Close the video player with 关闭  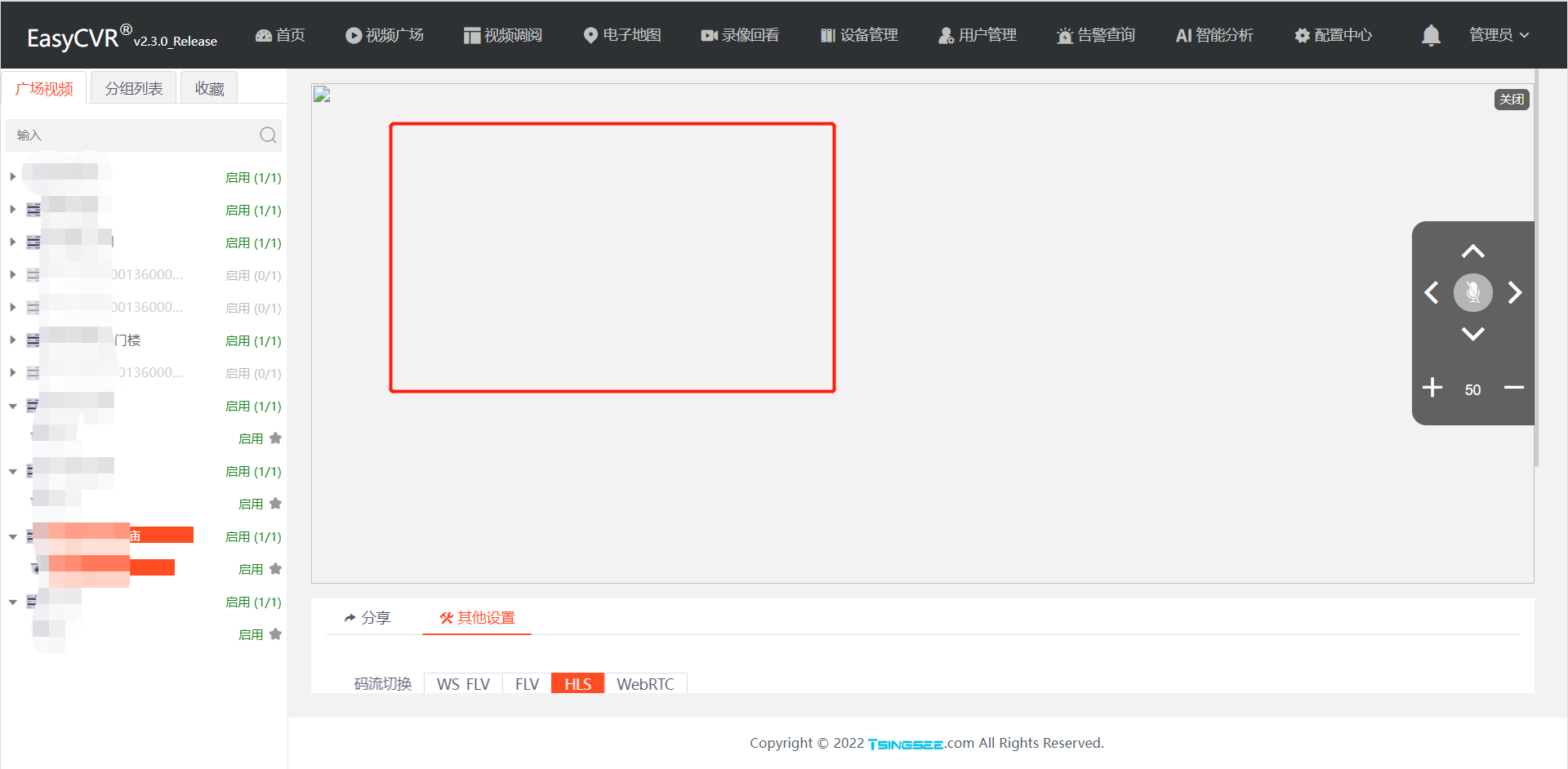[1512, 99]
